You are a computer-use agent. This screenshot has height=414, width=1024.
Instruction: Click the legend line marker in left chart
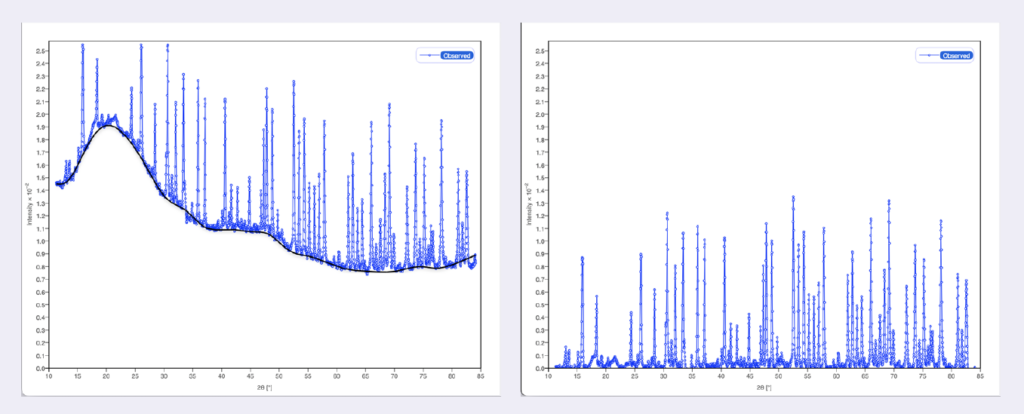click(429, 56)
